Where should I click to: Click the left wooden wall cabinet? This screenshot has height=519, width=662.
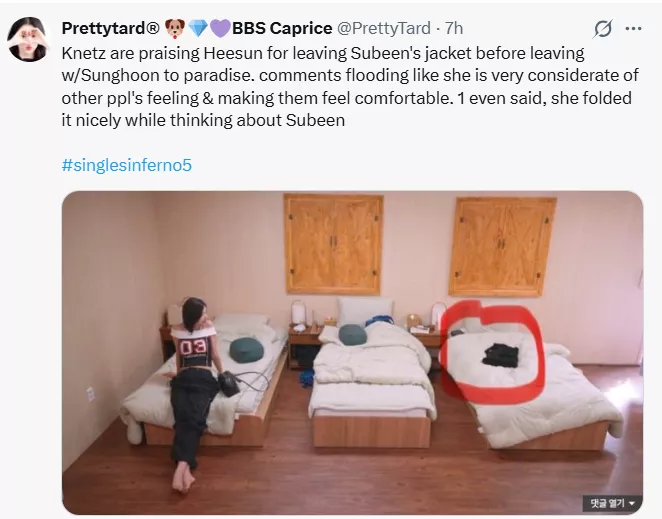[334, 244]
